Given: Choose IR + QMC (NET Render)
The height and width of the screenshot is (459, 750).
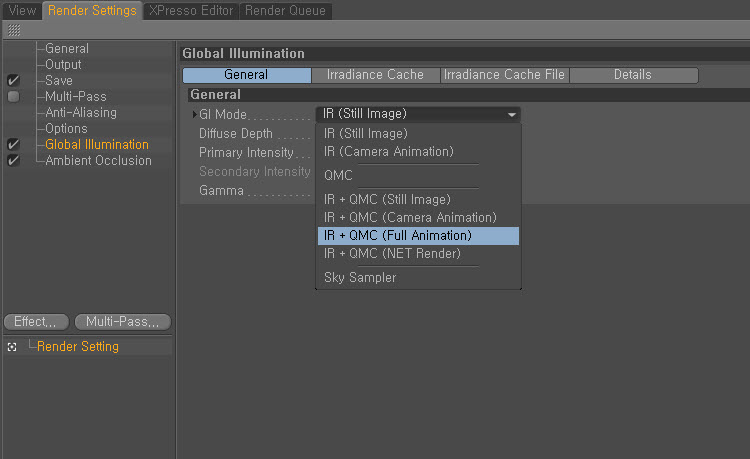Looking at the screenshot, I should coord(418,253).
